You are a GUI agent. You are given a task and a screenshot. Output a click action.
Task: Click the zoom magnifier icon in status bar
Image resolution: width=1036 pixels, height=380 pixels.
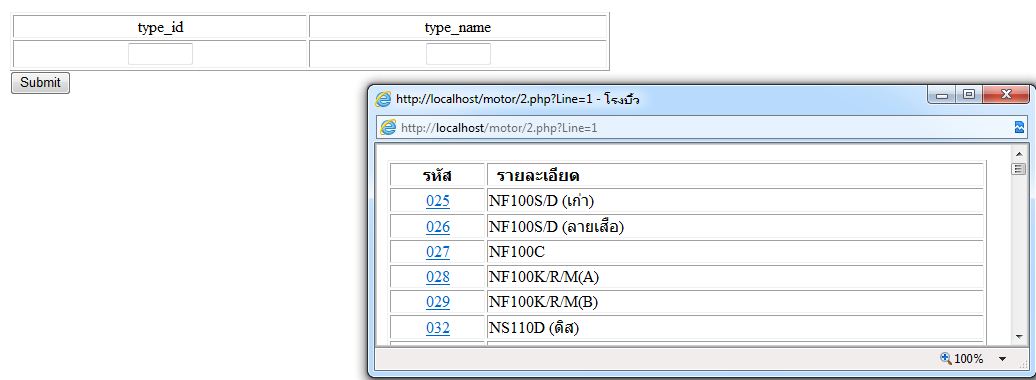(945, 358)
